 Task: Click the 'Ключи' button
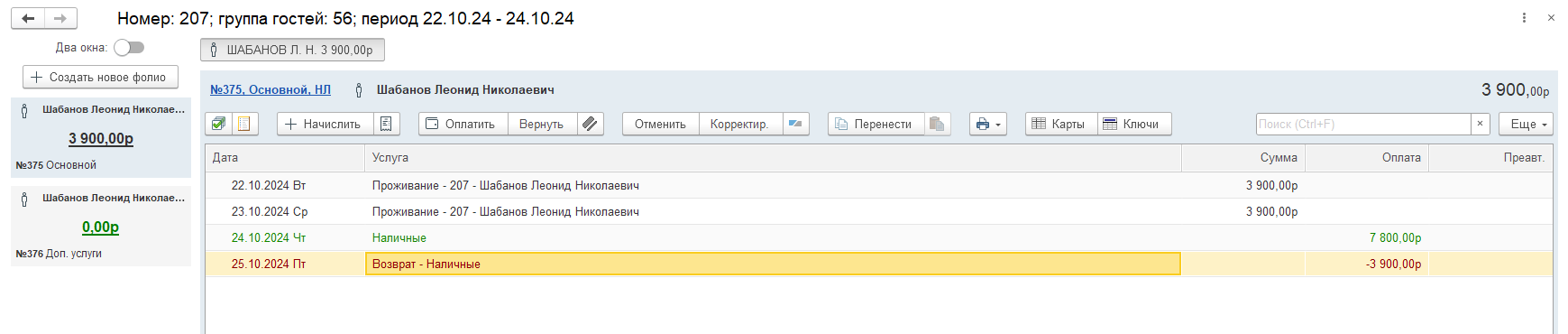1134,124
